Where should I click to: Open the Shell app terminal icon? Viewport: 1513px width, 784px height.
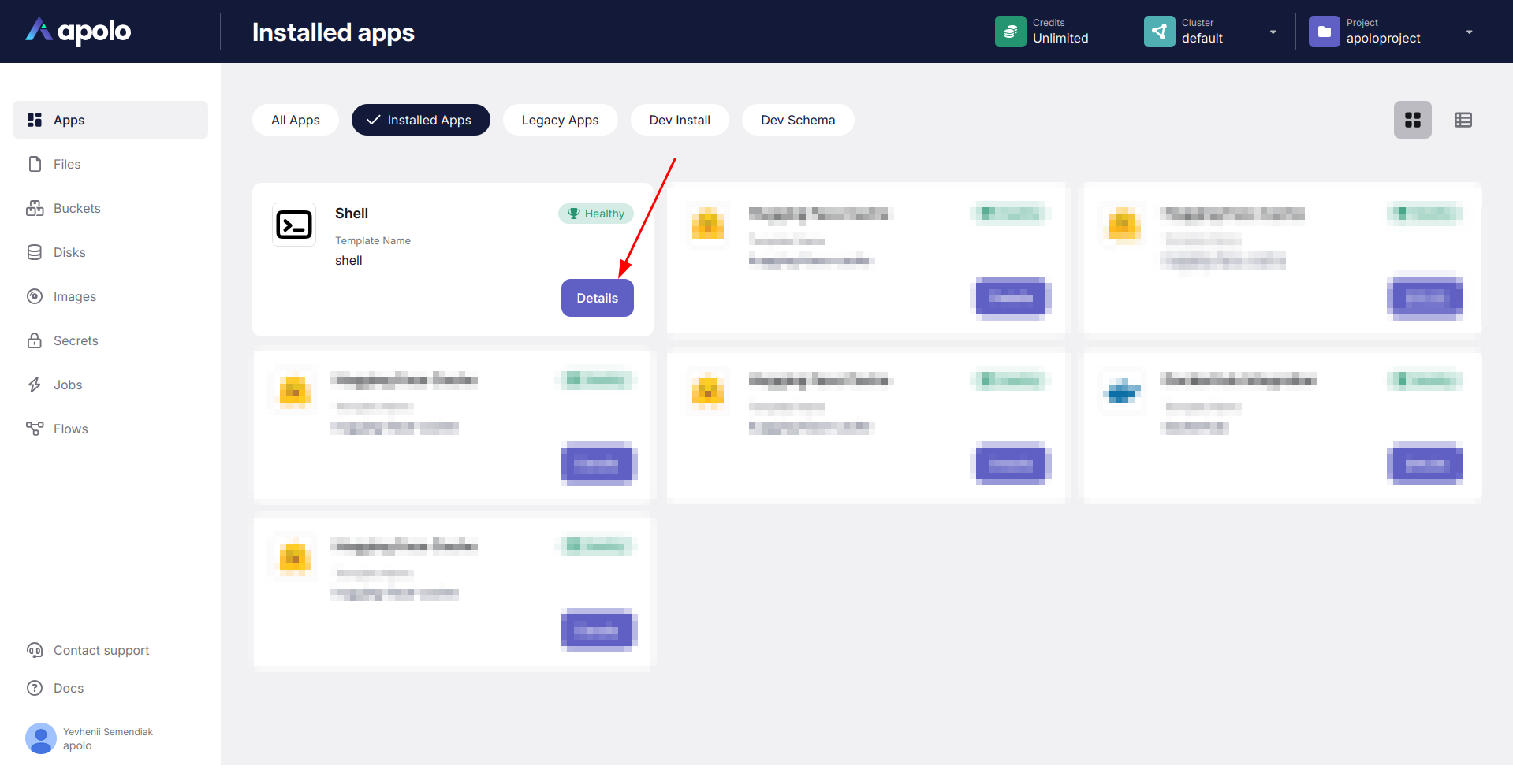pos(294,225)
